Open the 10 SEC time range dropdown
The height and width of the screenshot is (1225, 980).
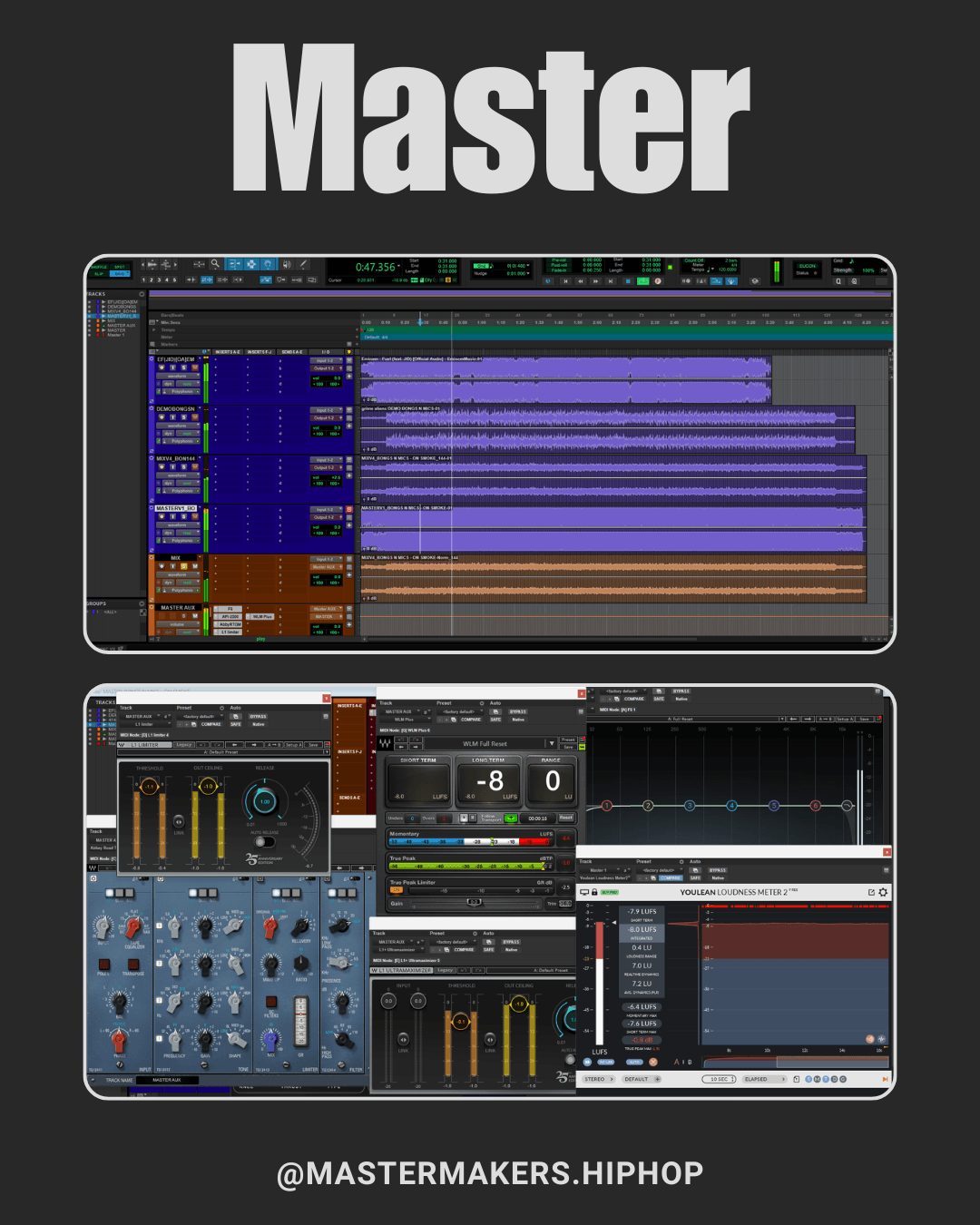click(720, 1079)
